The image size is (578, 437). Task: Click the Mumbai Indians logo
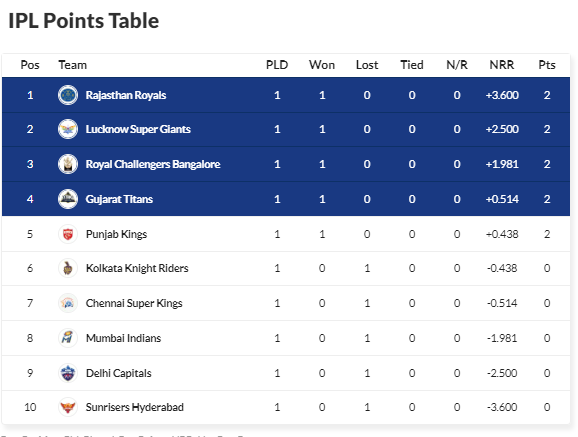68,338
